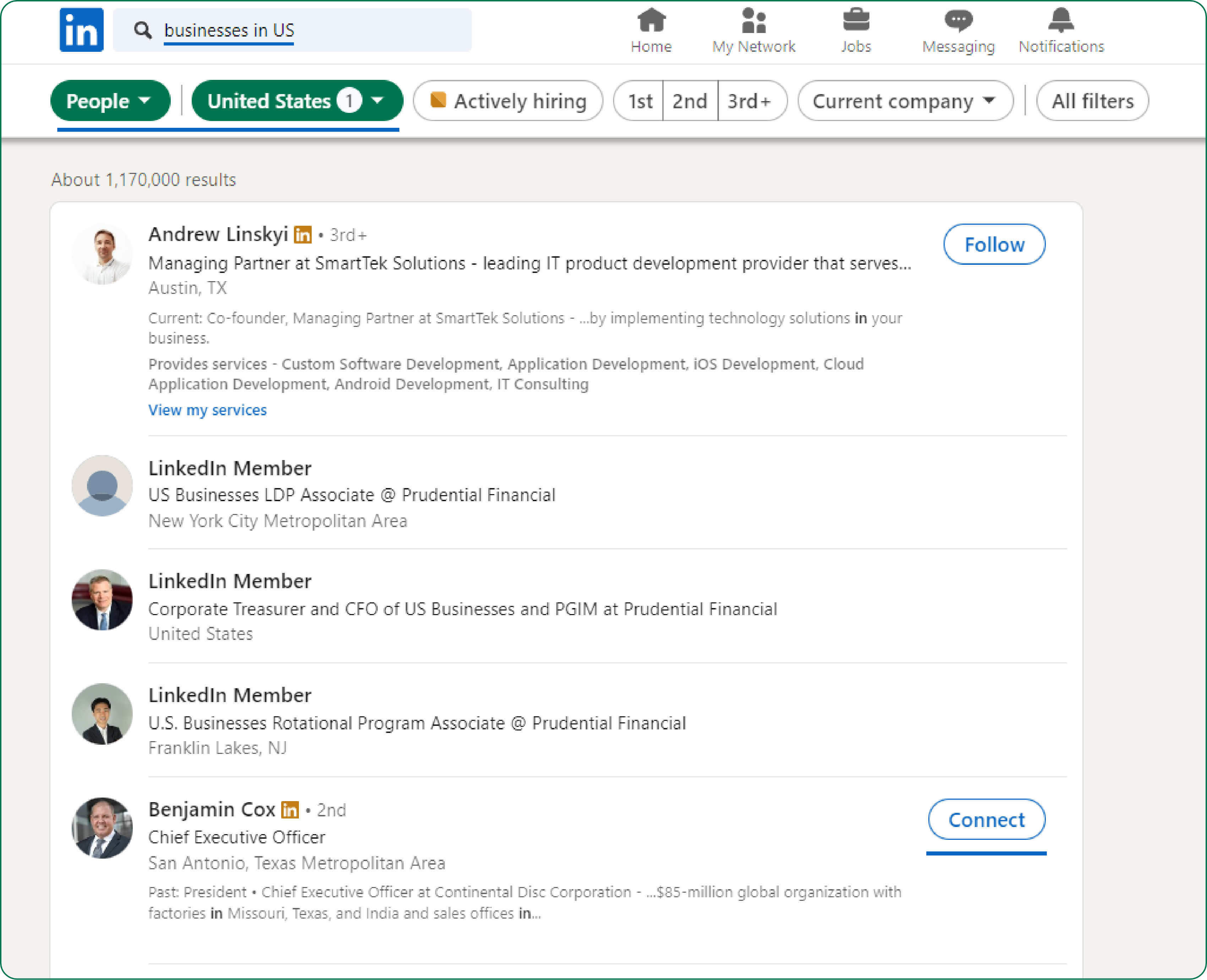Viewport: 1207px width, 980px height.
Task: Click the Actively hiring orange icon
Action: (x=438, y=100)
